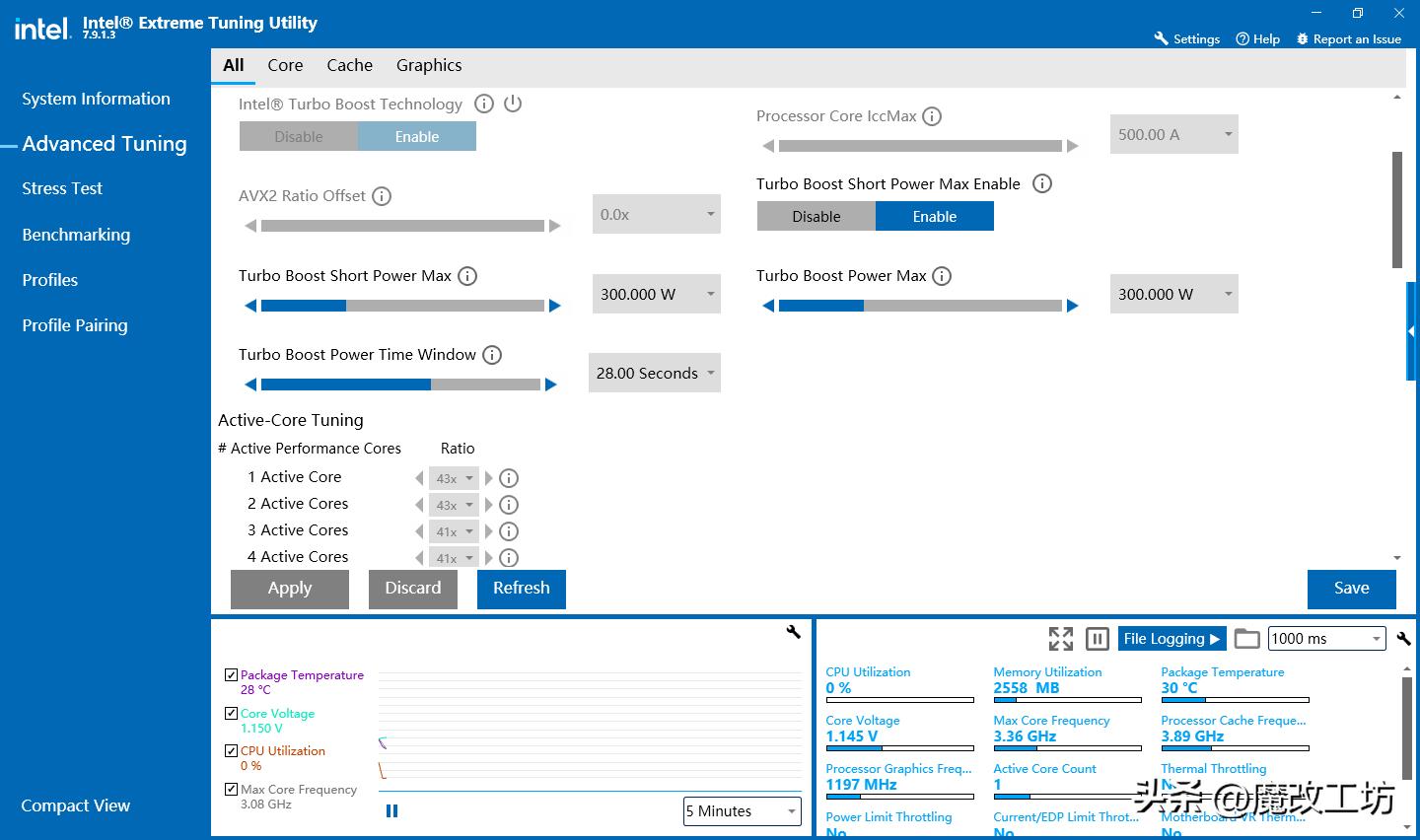Click the info icon beside Turbo Boost Short Power Max

tap(468, 276)
